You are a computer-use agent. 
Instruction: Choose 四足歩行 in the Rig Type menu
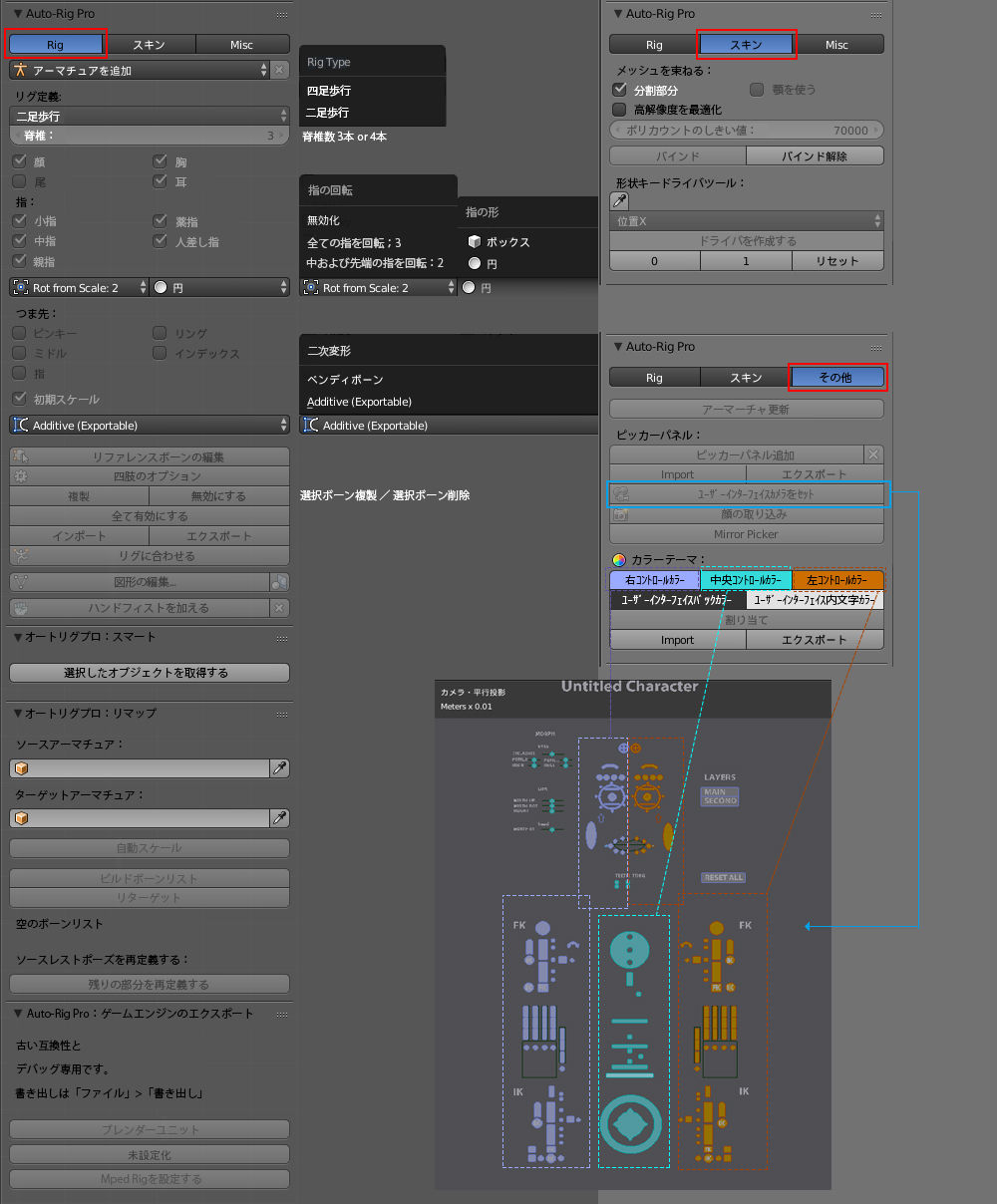click(x=328, y=90)
